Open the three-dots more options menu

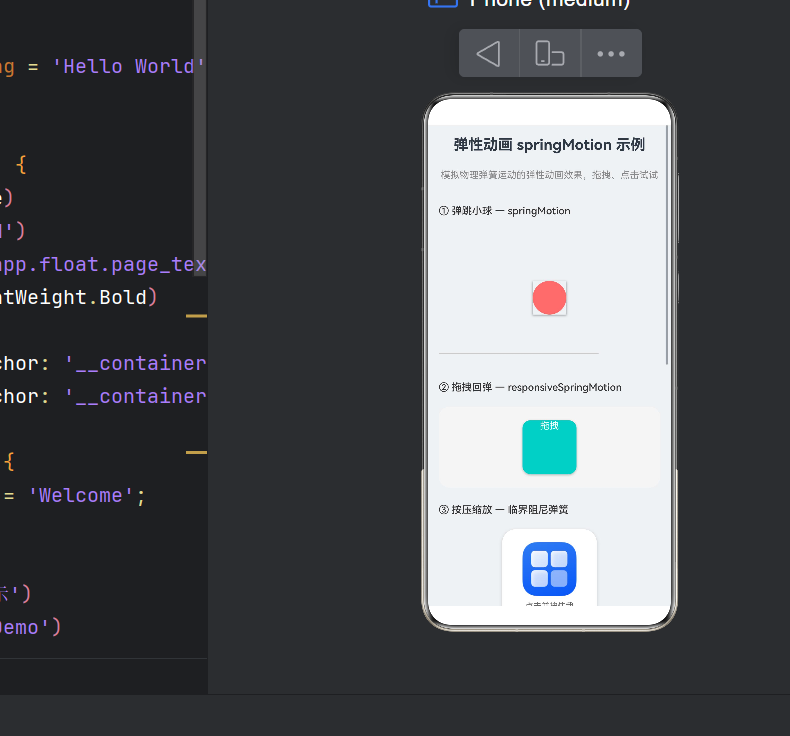tap(611, 53)
